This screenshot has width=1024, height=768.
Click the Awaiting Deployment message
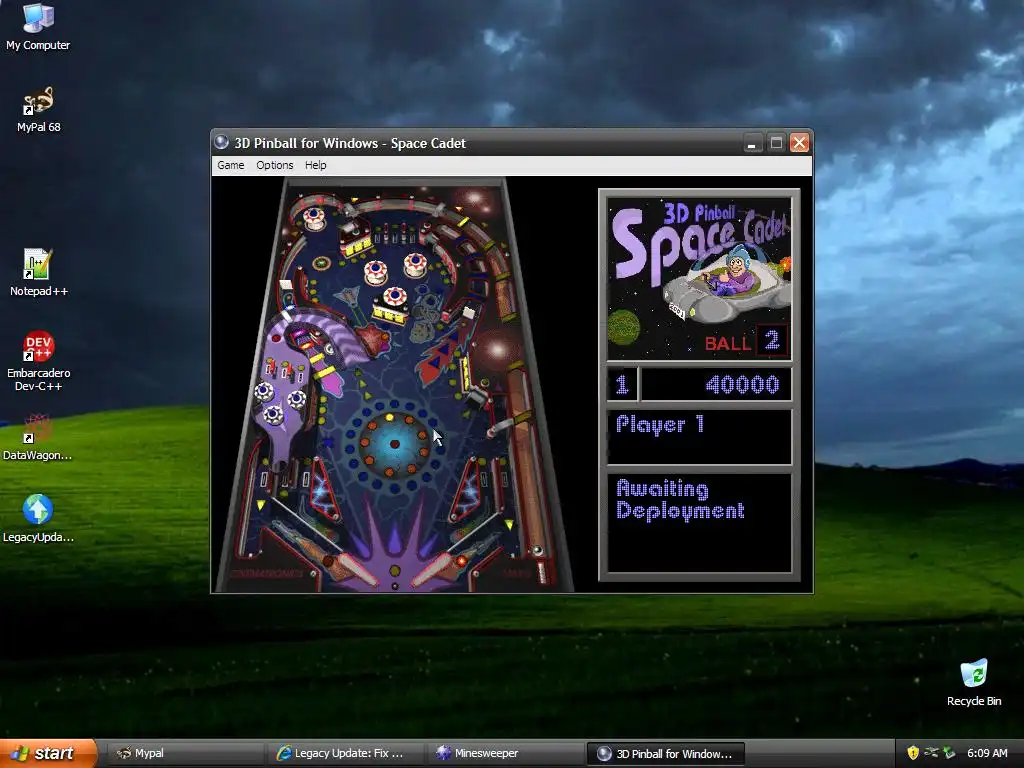[680, 500]
